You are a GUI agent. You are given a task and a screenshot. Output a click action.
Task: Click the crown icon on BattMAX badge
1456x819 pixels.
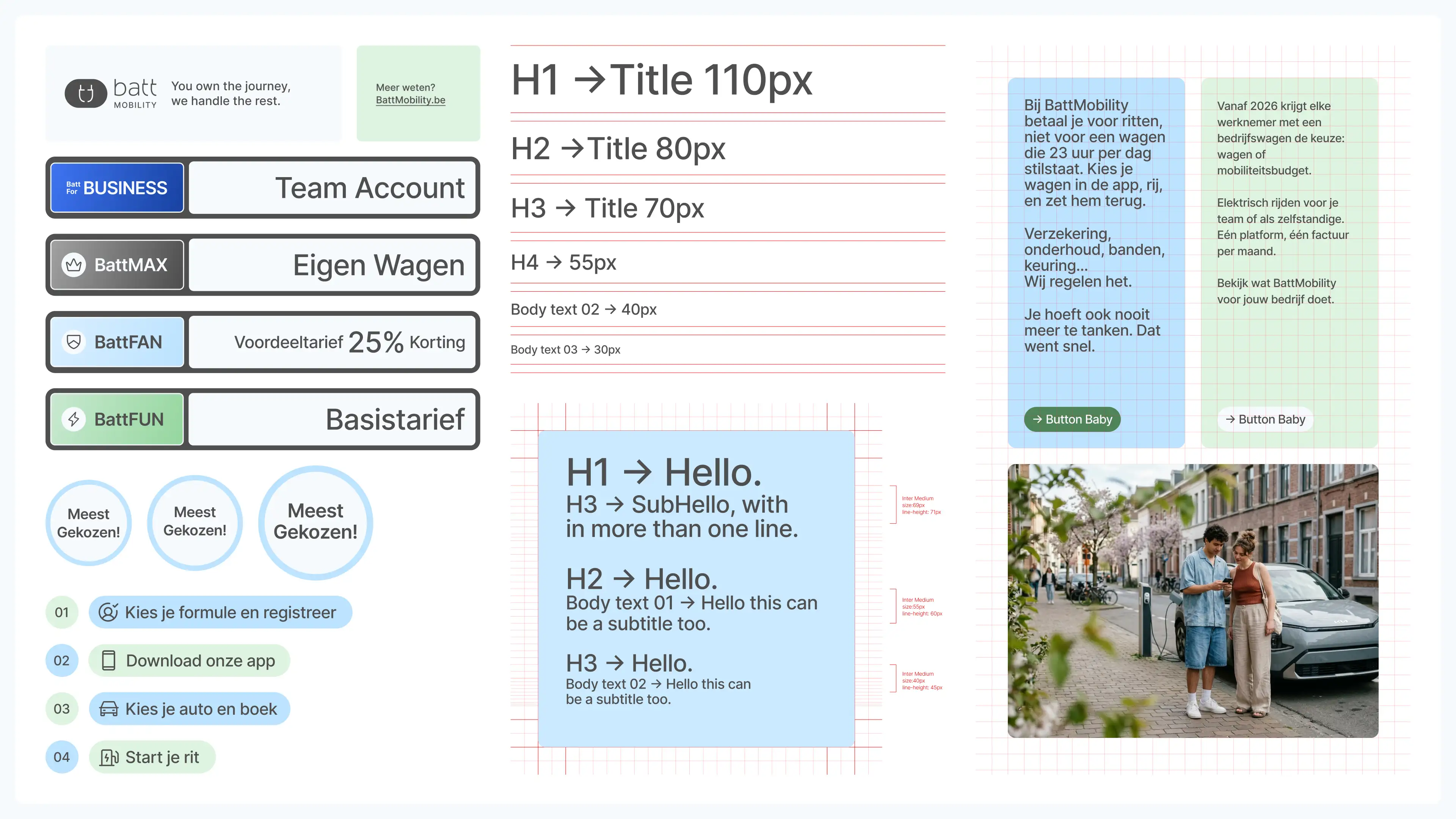[74, 265]
